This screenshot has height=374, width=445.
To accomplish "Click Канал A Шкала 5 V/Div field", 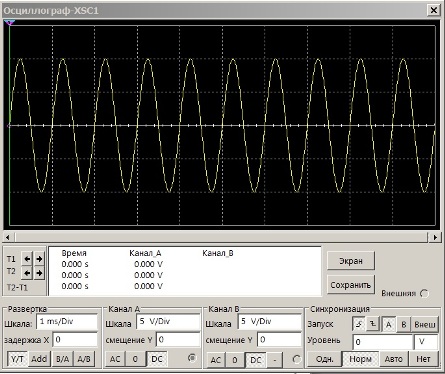I will pos(168,322).
